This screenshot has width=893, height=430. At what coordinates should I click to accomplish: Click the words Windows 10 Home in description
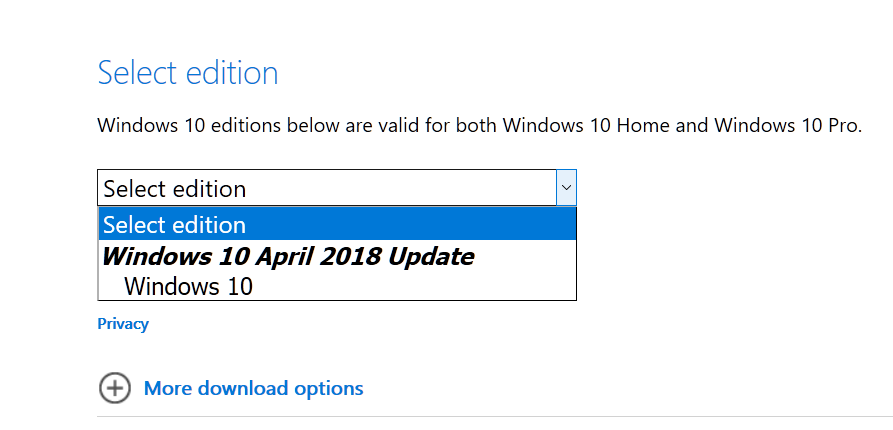[x=587, y=125]
